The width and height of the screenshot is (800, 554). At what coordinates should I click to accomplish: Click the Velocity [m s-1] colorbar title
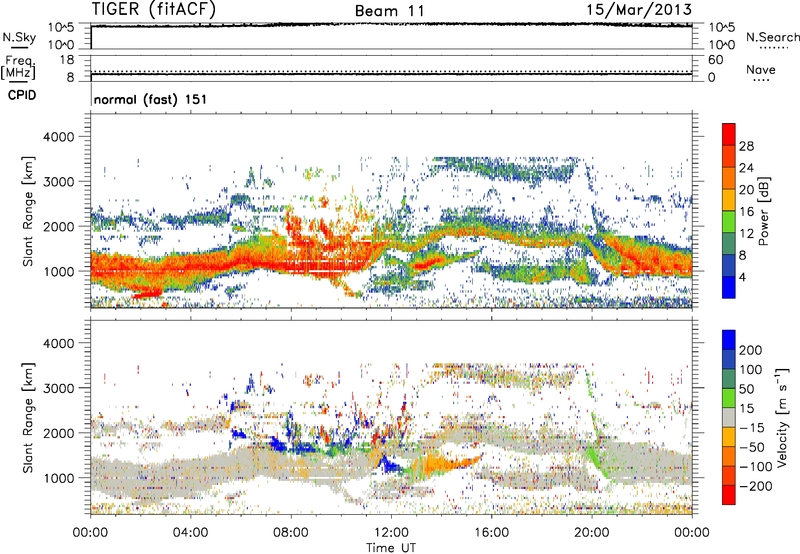[781, 417]
